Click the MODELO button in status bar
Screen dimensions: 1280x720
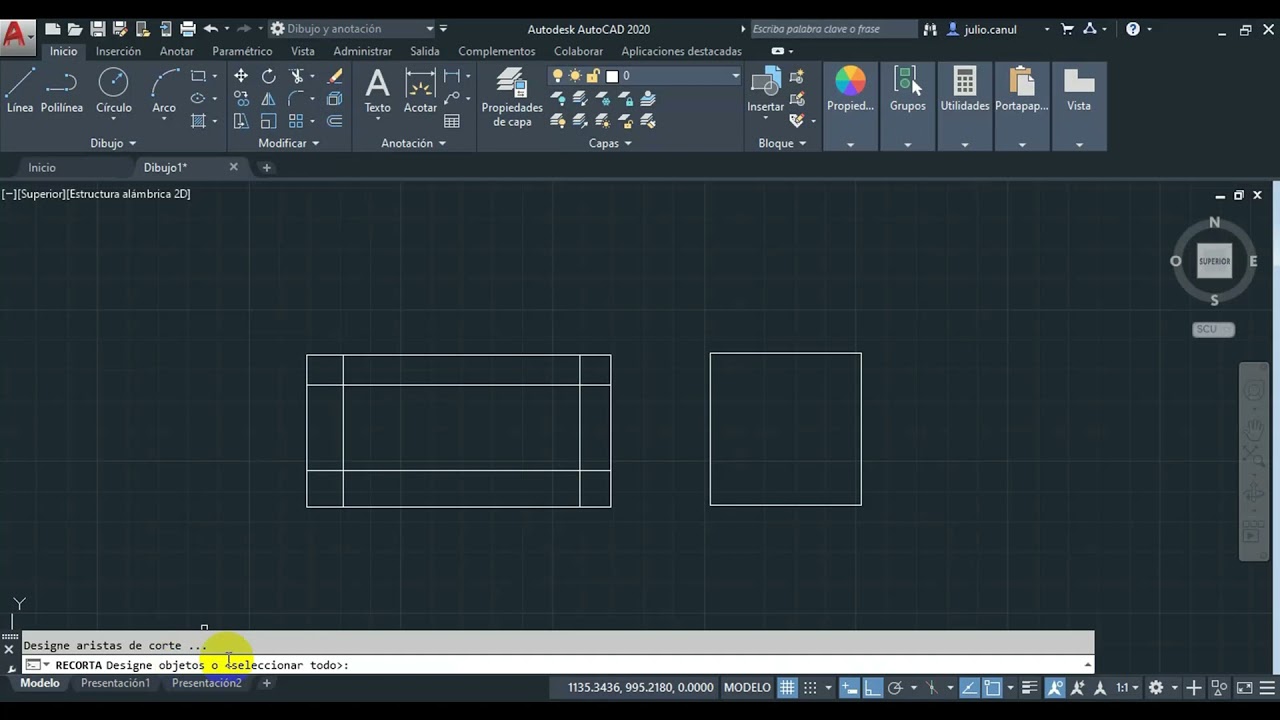pos(747,687)
